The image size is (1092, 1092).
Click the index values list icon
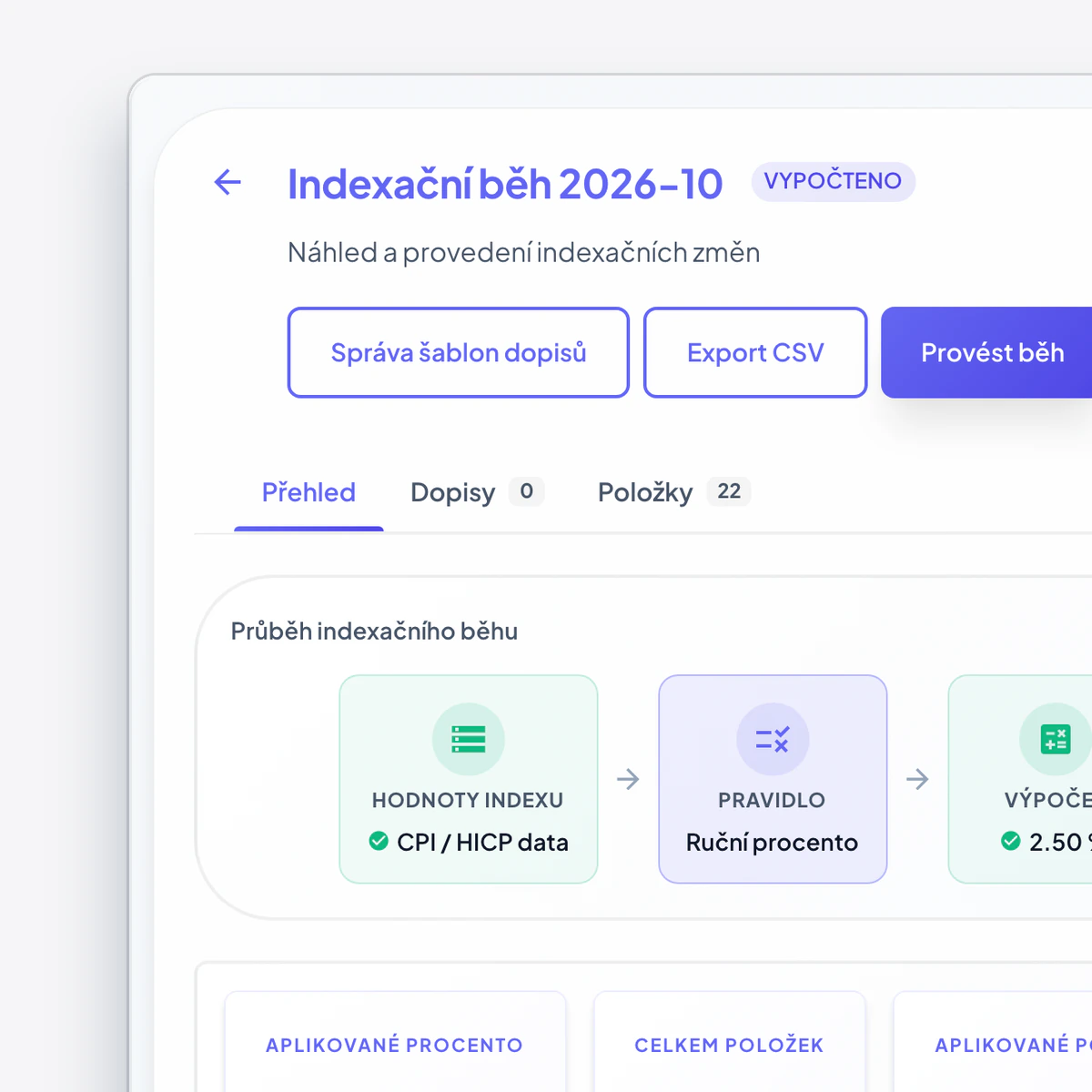pos(469,739)
